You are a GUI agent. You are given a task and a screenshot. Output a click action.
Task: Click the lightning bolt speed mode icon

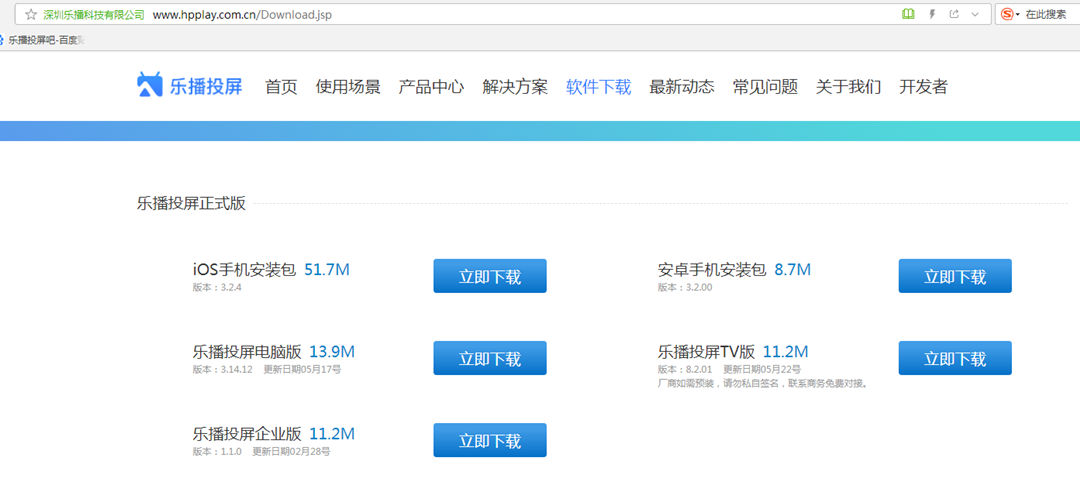pos(933,14)
